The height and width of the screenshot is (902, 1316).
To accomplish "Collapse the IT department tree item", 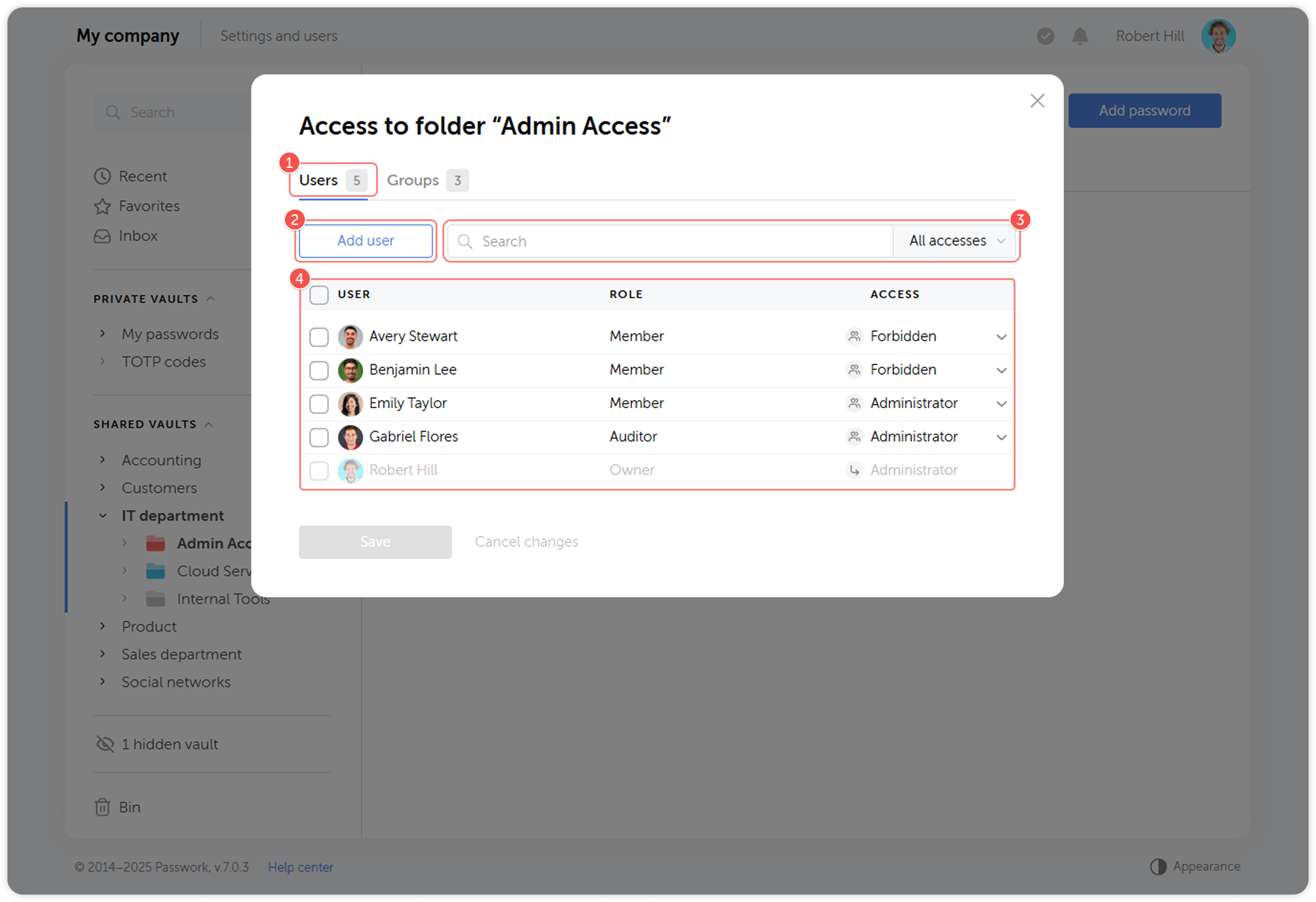I will click(x=103, y=515).
